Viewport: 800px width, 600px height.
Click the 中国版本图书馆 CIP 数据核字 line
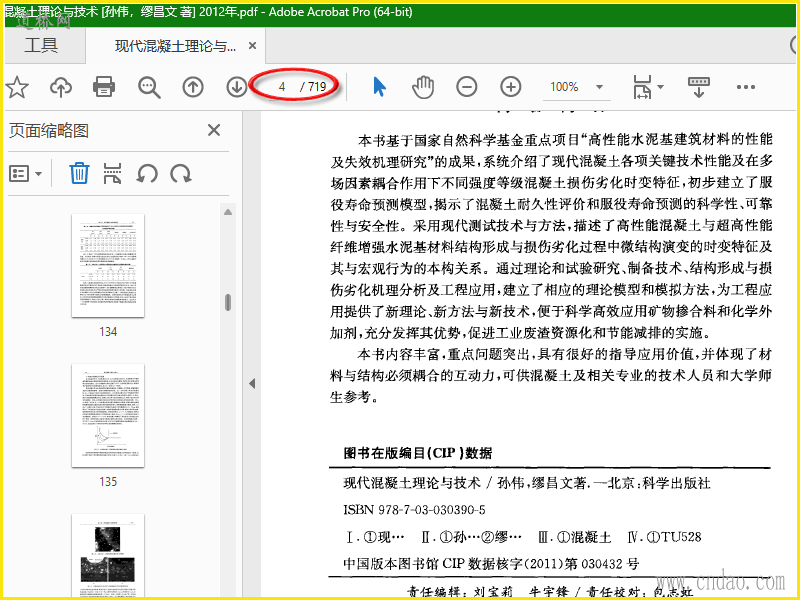pyautogui.click(x=491, y=564)
